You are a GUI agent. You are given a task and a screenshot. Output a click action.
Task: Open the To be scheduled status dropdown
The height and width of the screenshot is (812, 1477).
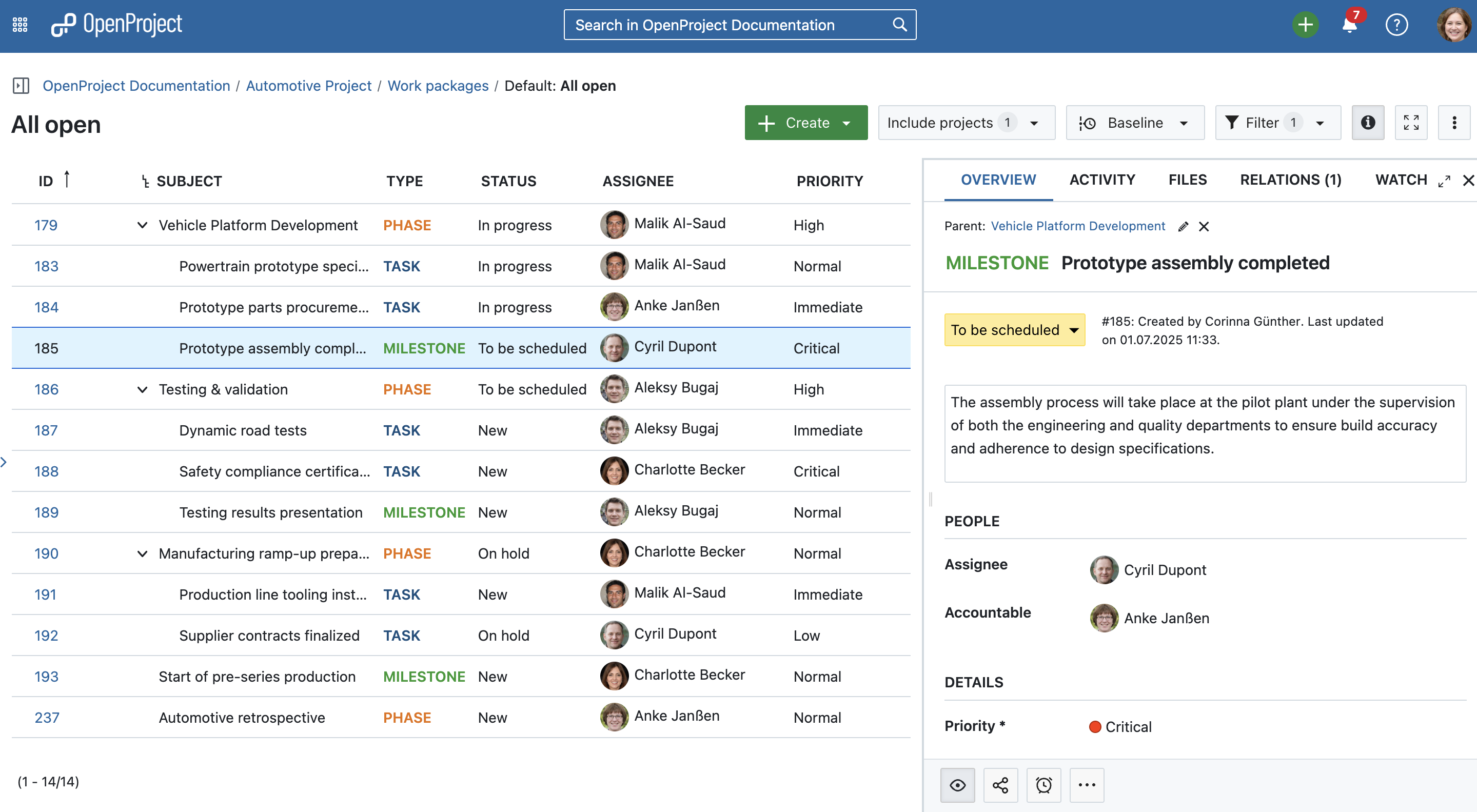pos(1014,330)
